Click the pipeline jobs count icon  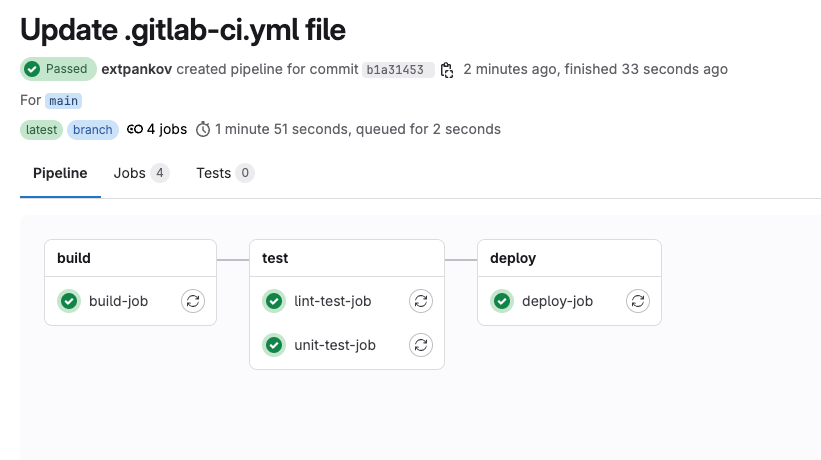(x=135, y=129)
